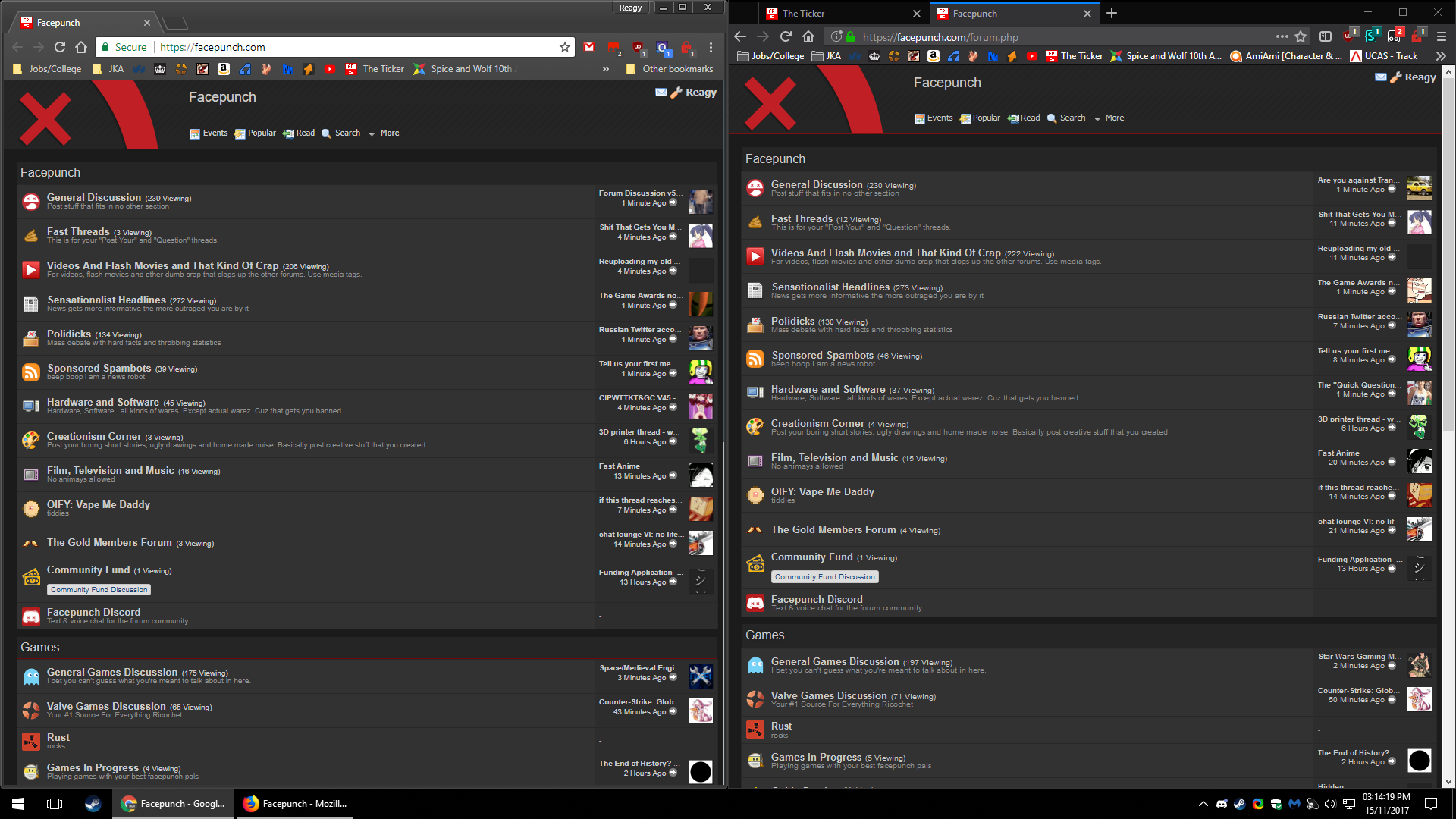The height and width of the screenshot is (819, 1456).
Task: Open Hardware and Software forum in the Firefox window
Action: (828, 389)
